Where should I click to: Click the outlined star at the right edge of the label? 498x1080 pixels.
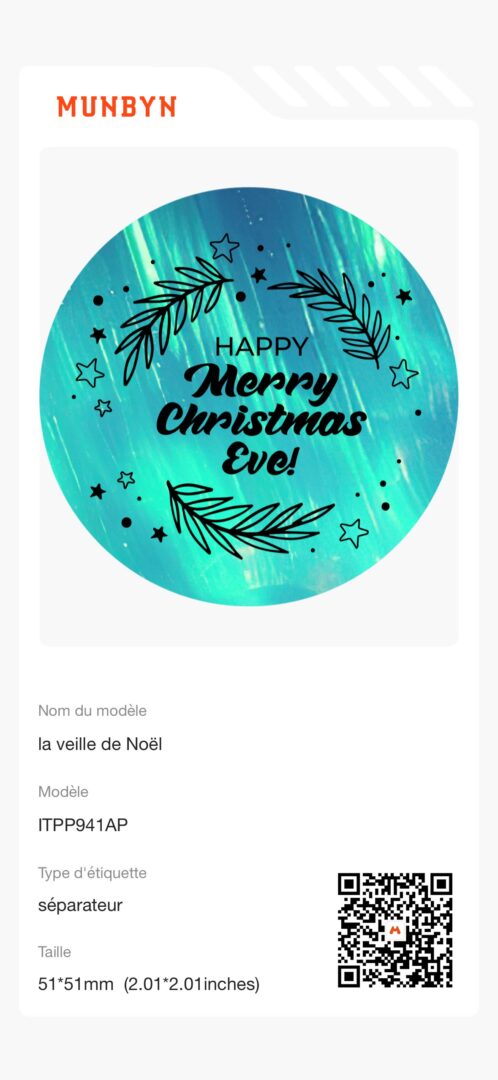point(403,373)
